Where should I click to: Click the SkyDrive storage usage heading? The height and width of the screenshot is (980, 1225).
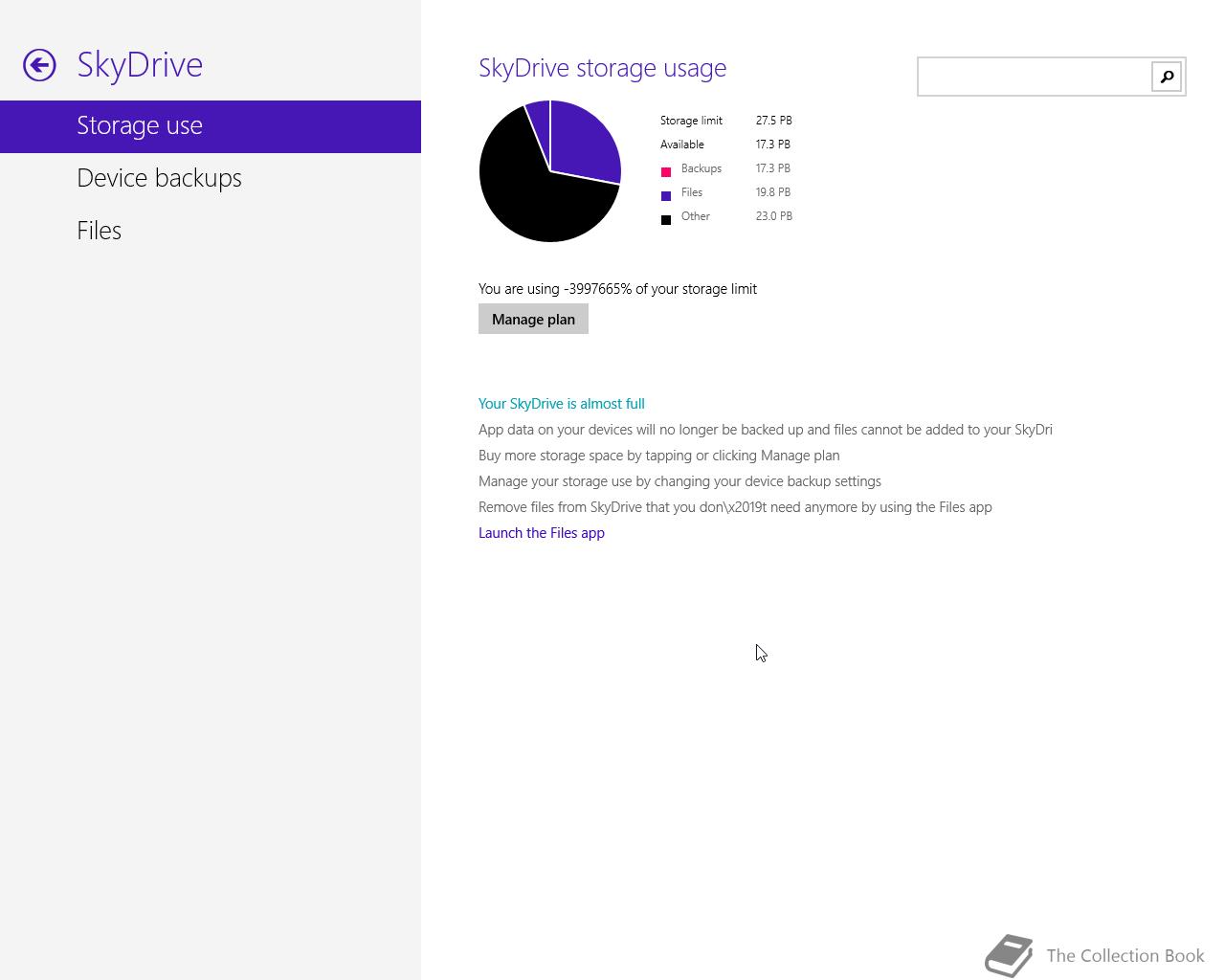pyautogui.click(x=602, y=68)
